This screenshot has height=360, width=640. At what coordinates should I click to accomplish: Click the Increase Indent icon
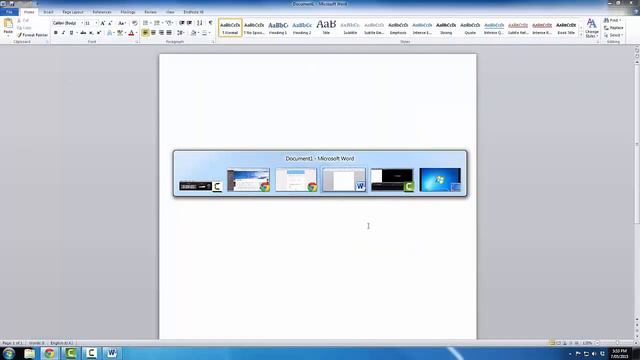click(189, 23)
